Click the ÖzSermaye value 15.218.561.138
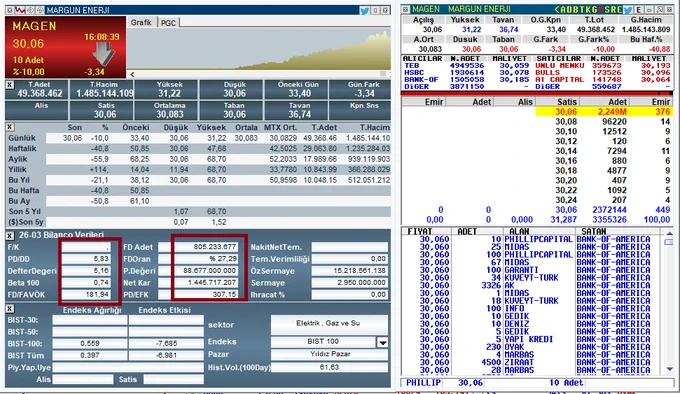 click(x=350, y=271)
